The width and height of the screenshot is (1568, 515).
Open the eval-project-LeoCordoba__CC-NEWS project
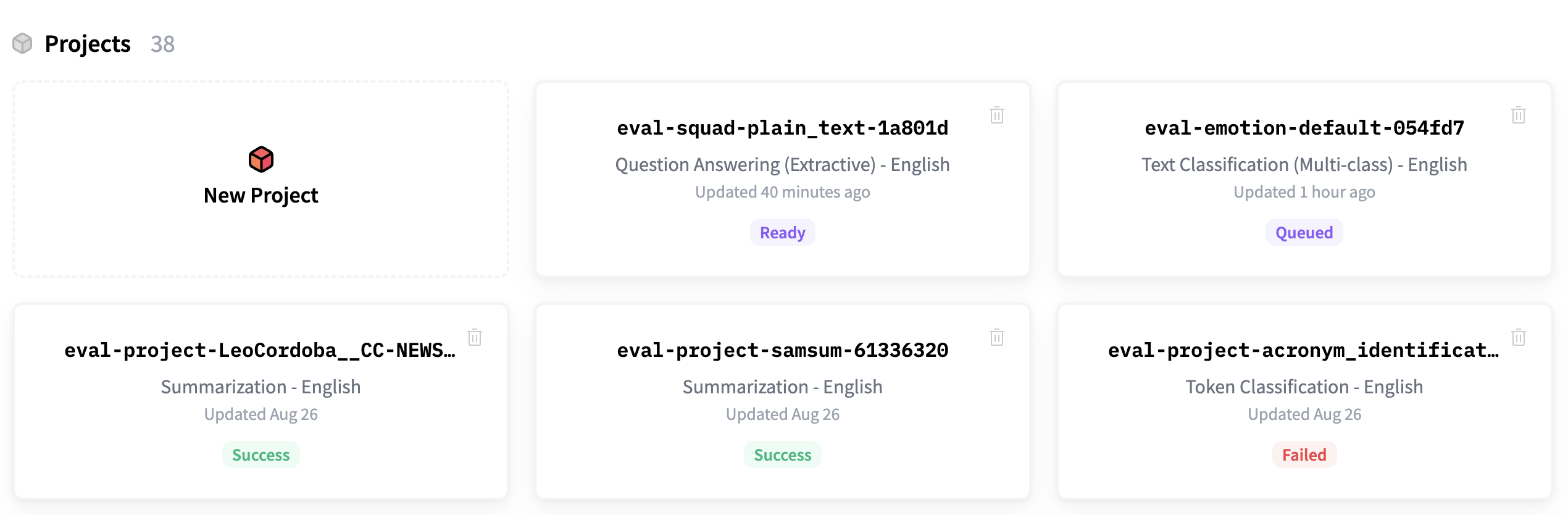pyautogui.click(x=260, y=351)
